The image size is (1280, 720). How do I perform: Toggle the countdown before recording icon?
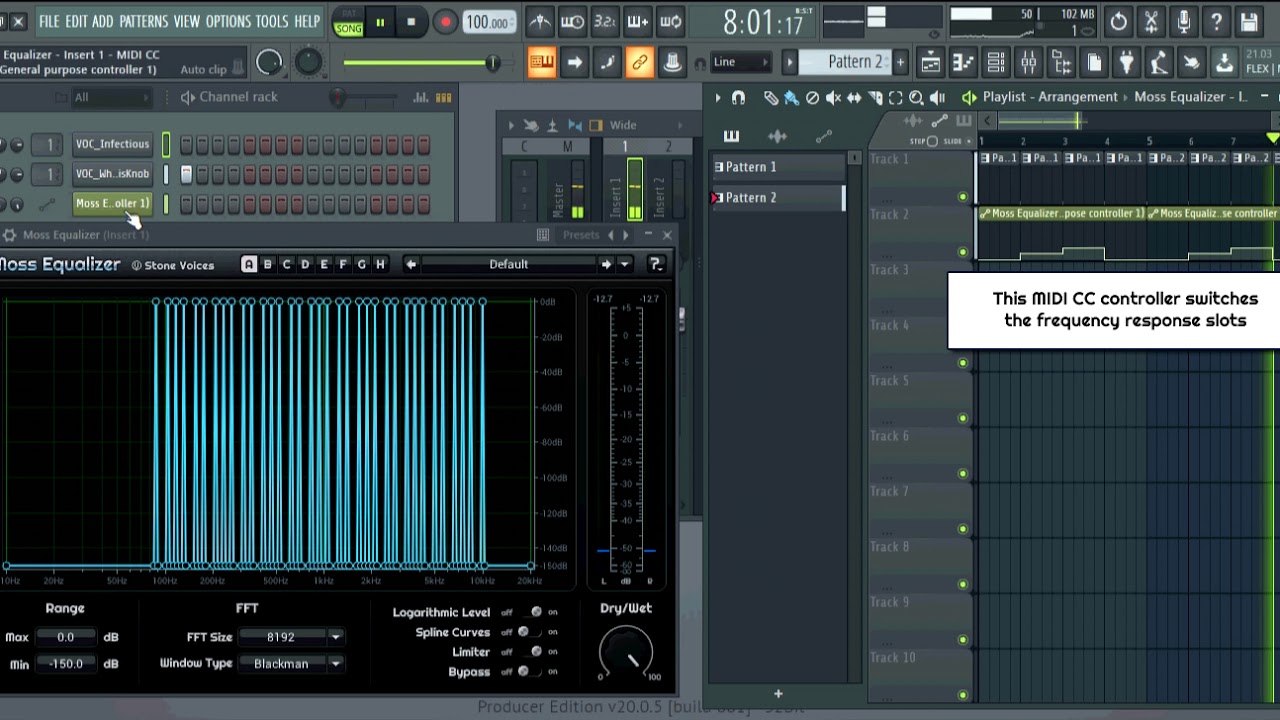[x=605, y=21]
